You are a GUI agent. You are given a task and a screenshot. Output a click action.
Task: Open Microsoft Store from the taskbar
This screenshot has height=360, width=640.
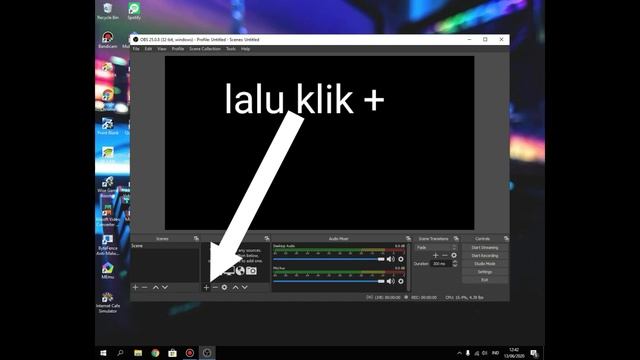(x=172, y=353)
